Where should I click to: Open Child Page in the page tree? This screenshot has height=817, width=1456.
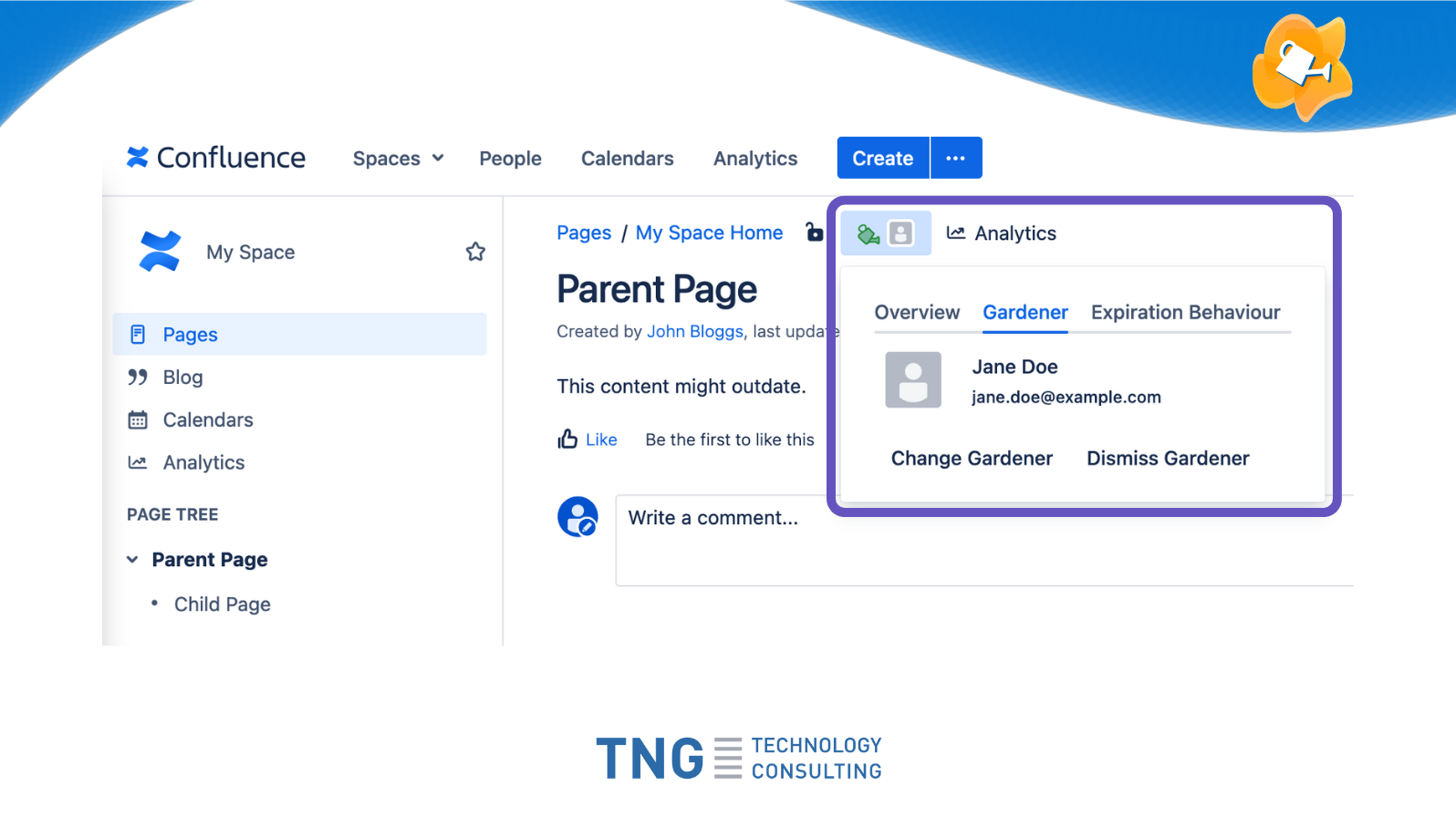(x=223, y=605)
